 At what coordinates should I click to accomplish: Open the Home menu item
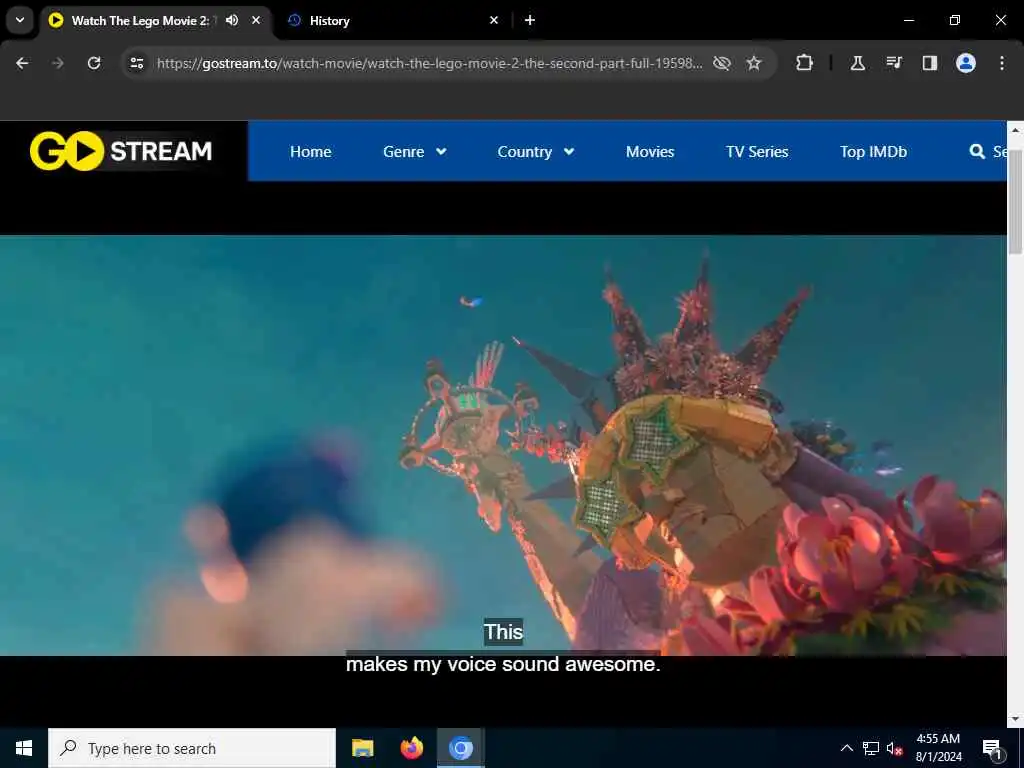310,152
